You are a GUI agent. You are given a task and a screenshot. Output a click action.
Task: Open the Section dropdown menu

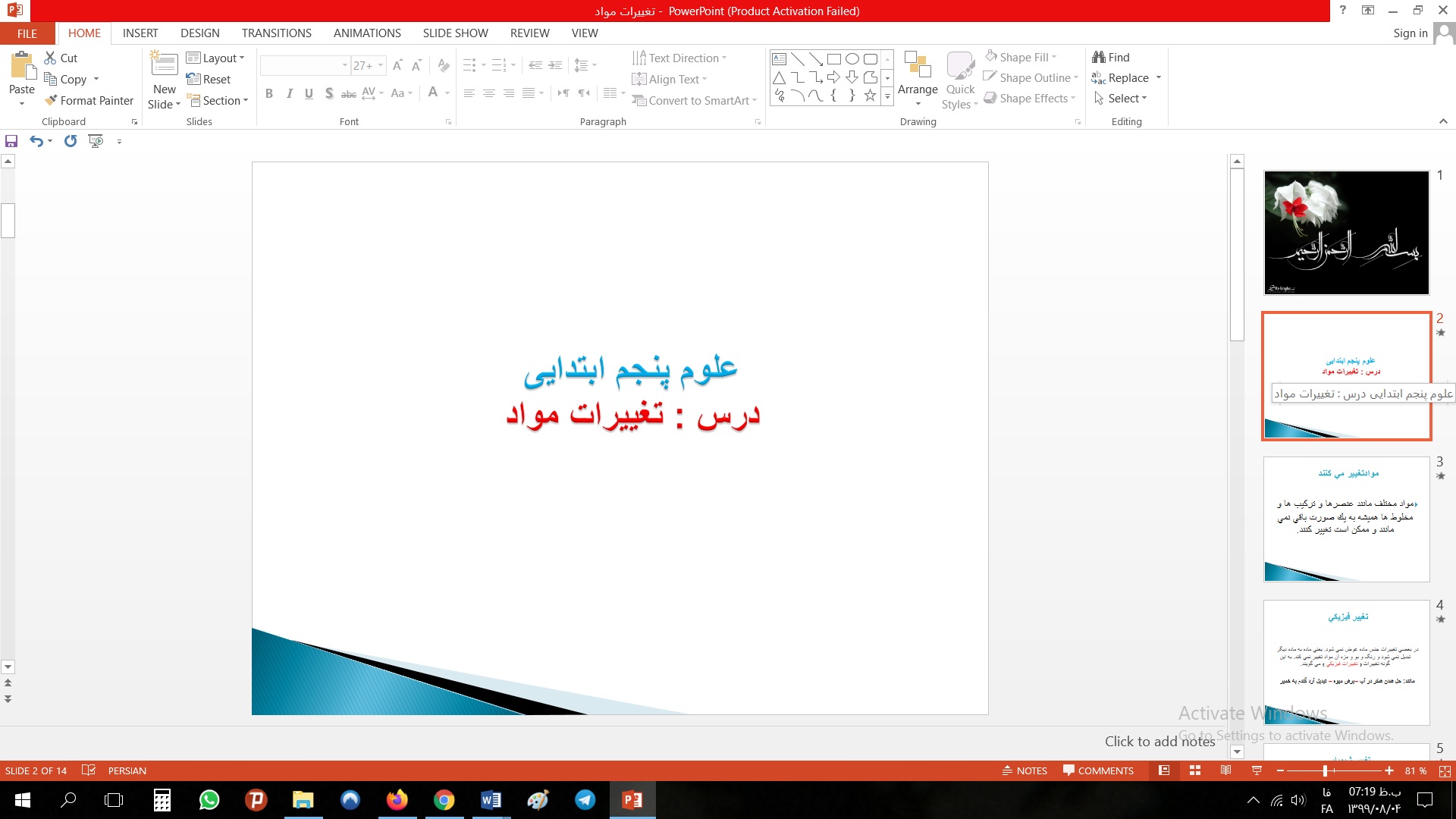[x=218, y=100]
